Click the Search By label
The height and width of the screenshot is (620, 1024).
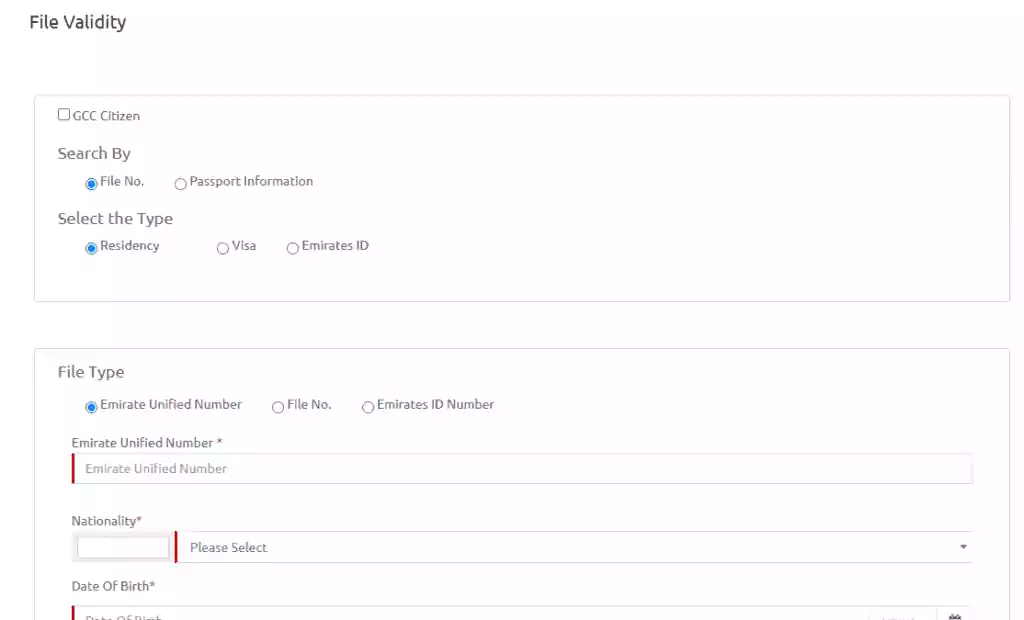(x=94, y=154)
